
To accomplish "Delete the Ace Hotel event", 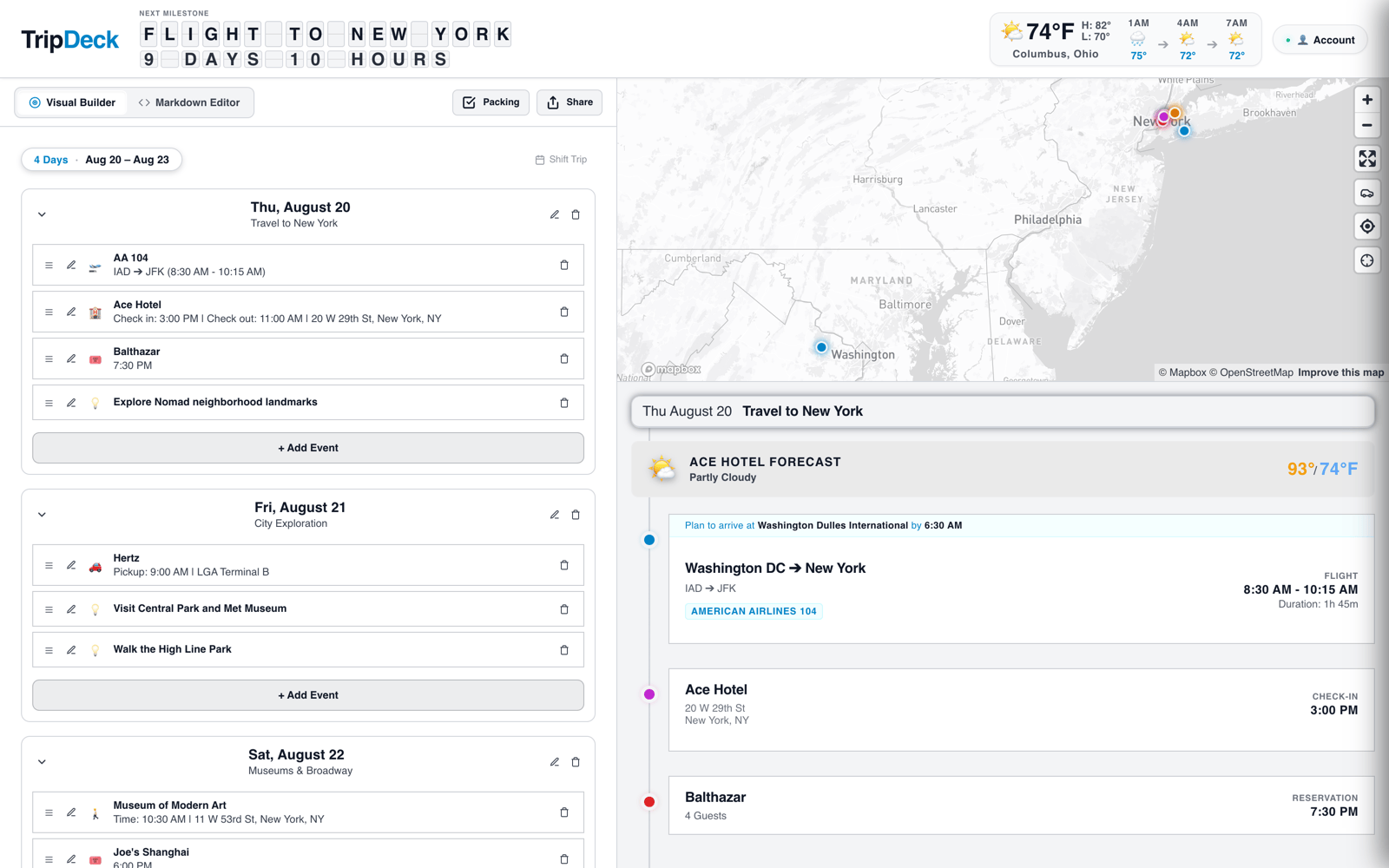I will (564, 312).
